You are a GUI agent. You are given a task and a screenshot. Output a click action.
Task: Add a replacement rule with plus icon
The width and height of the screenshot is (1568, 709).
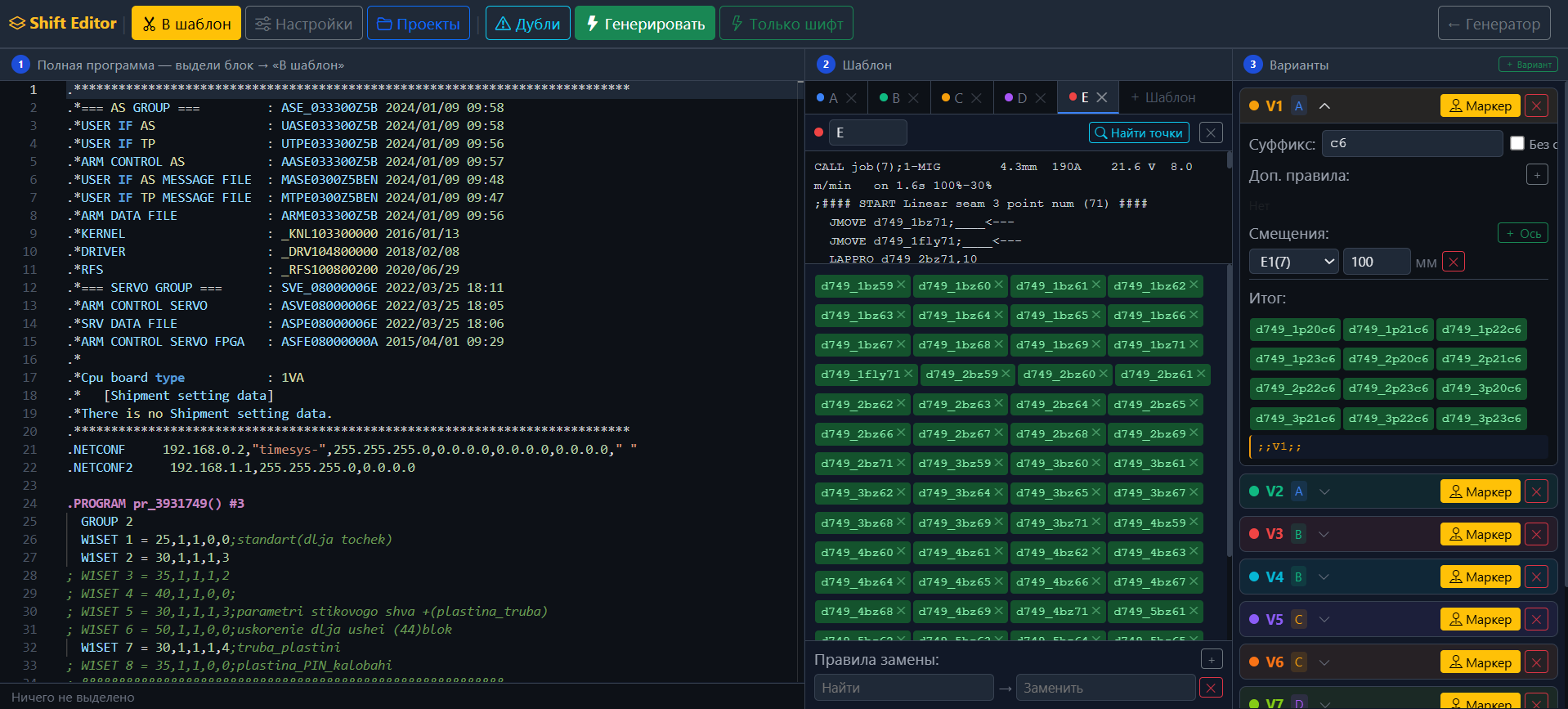tap(1212, 659)
